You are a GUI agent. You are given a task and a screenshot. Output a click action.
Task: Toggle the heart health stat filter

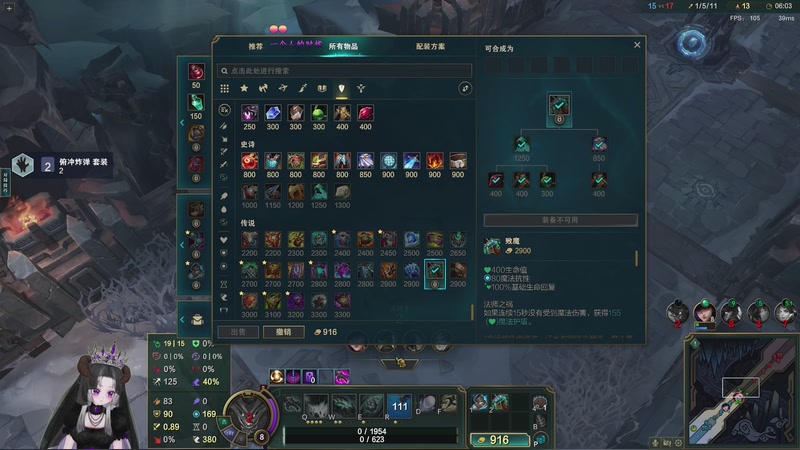point(223,240)
